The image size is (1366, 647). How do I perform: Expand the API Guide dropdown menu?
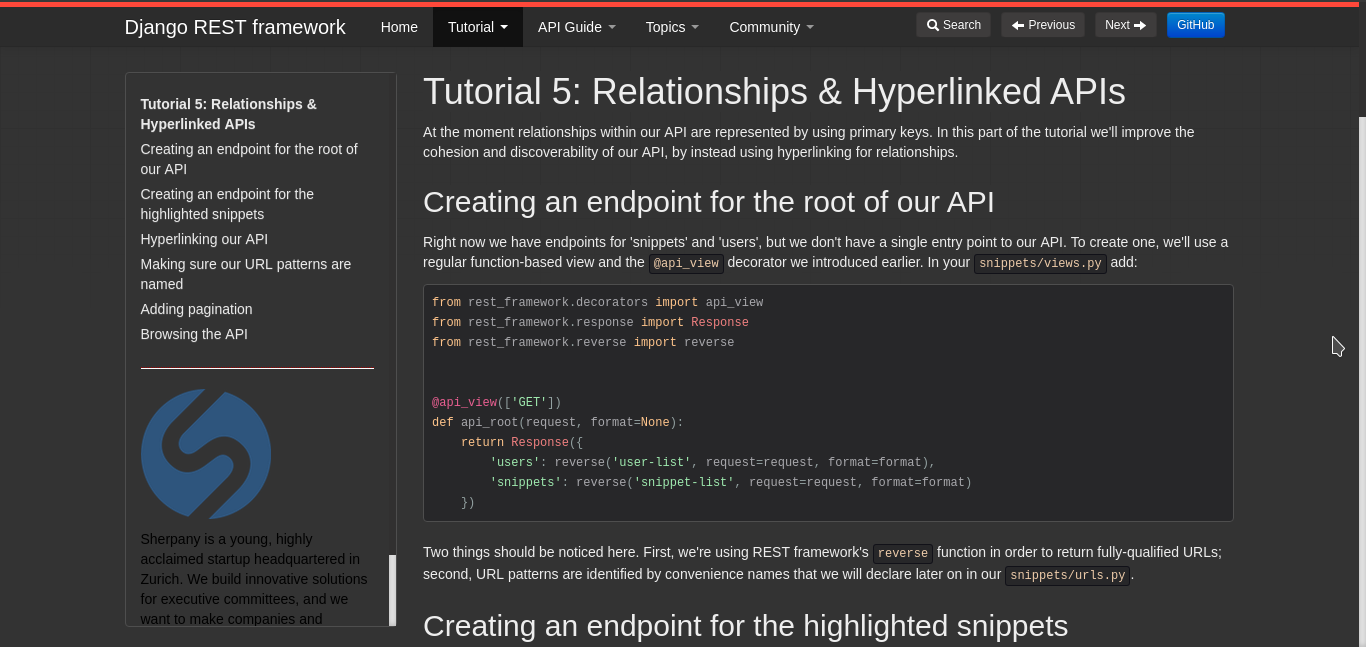577,27
